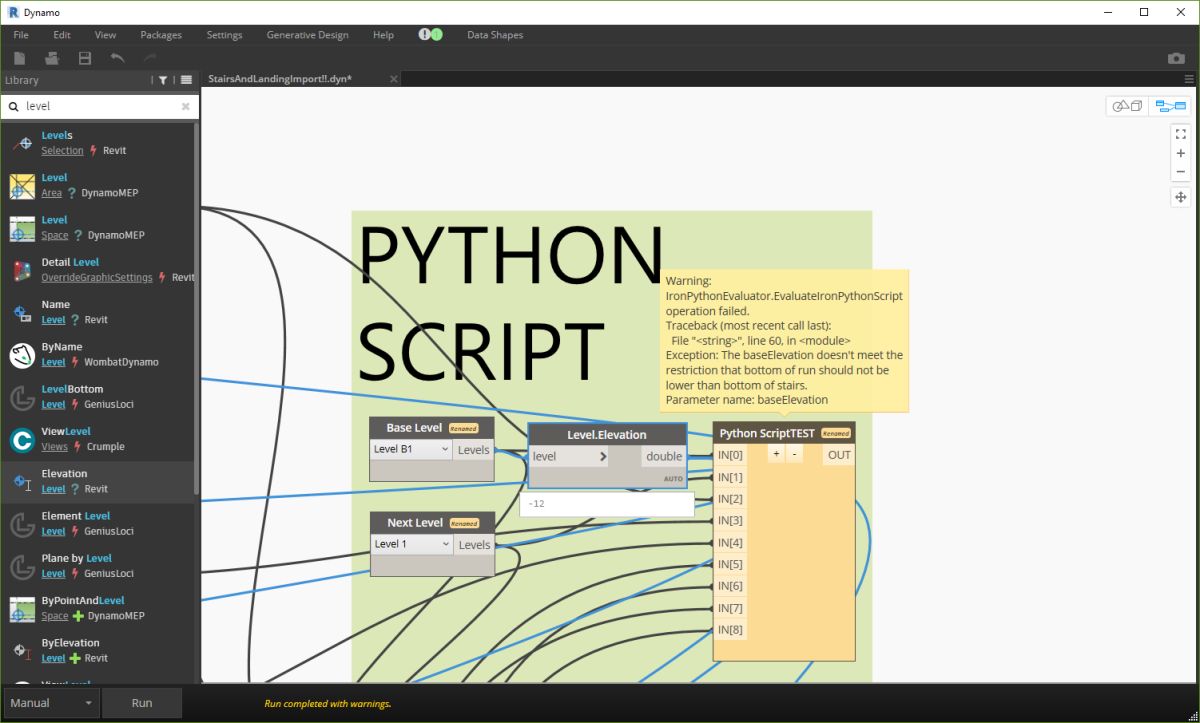Toggle the pan mode arrows icon
The width and height of the screenshot is (1200, 723).
pyautogui.click(x=1181, y=197)
